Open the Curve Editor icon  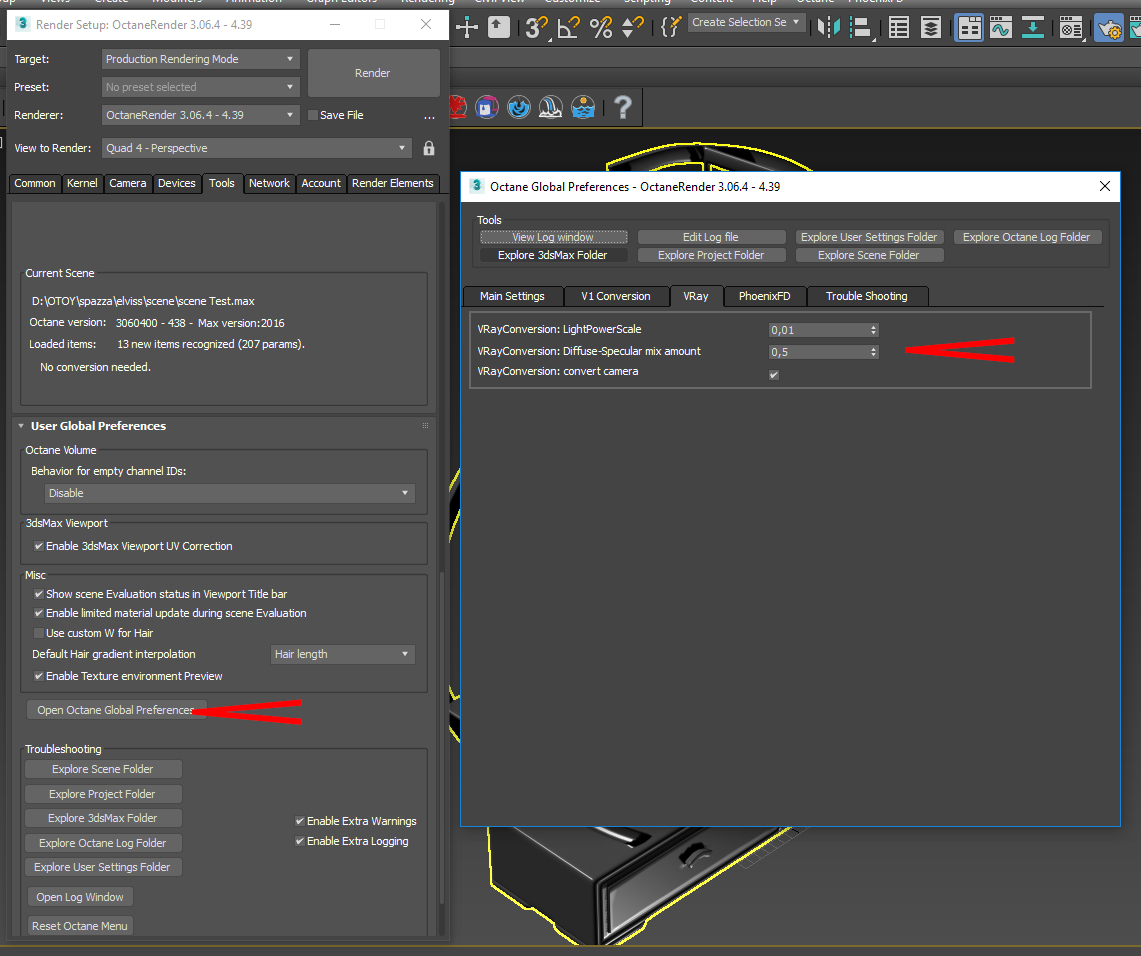click(1001, 28)
